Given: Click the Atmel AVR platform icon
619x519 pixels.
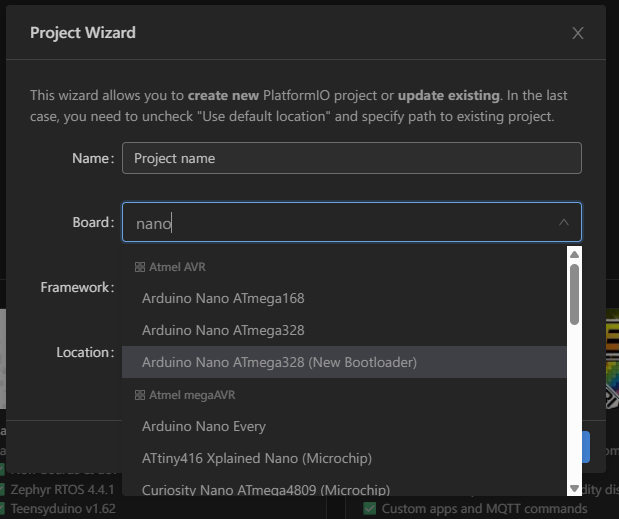Looking at the screenshot, I should (140, 267).
